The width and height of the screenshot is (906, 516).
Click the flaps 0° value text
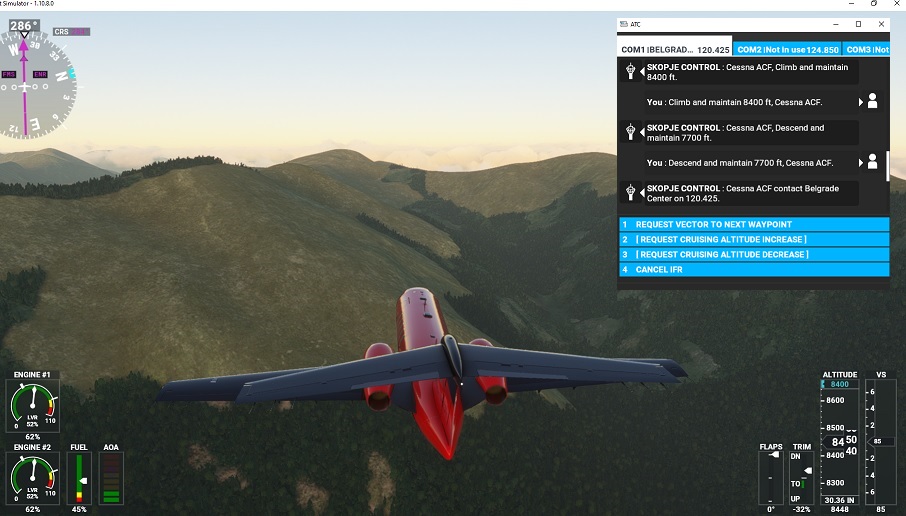(x=771, y=510)
